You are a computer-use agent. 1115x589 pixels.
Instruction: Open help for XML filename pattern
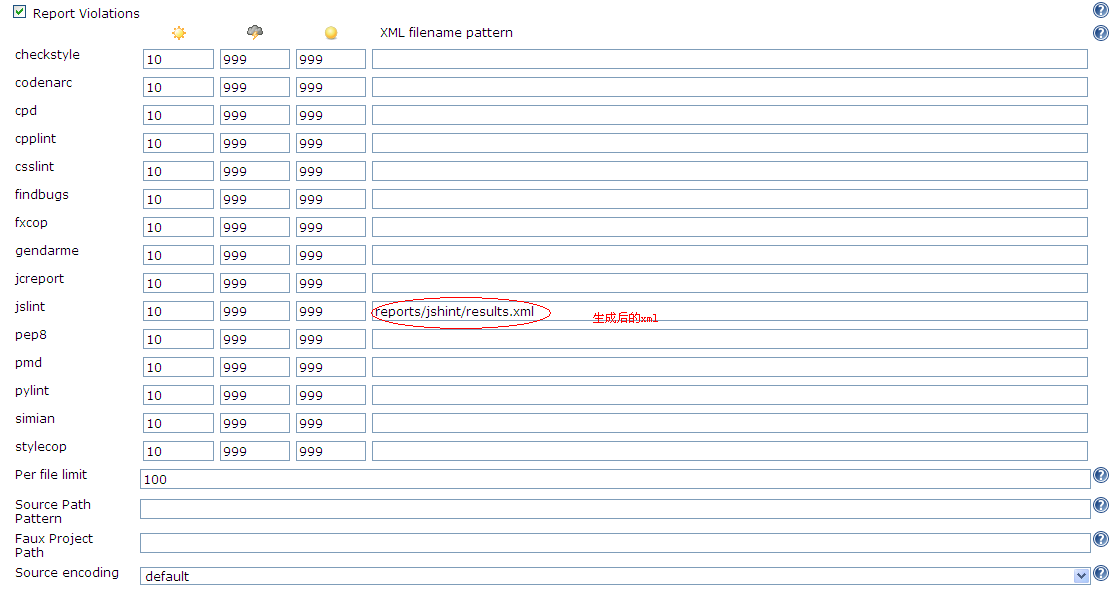pos(1100,33)
